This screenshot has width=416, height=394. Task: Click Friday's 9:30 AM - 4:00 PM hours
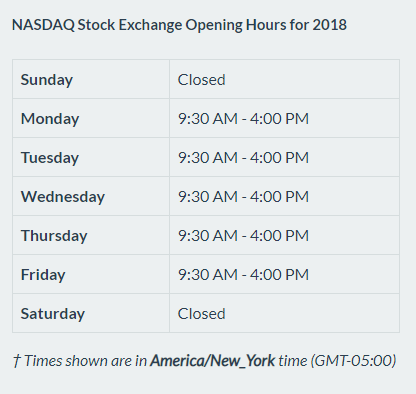[243, 275]
